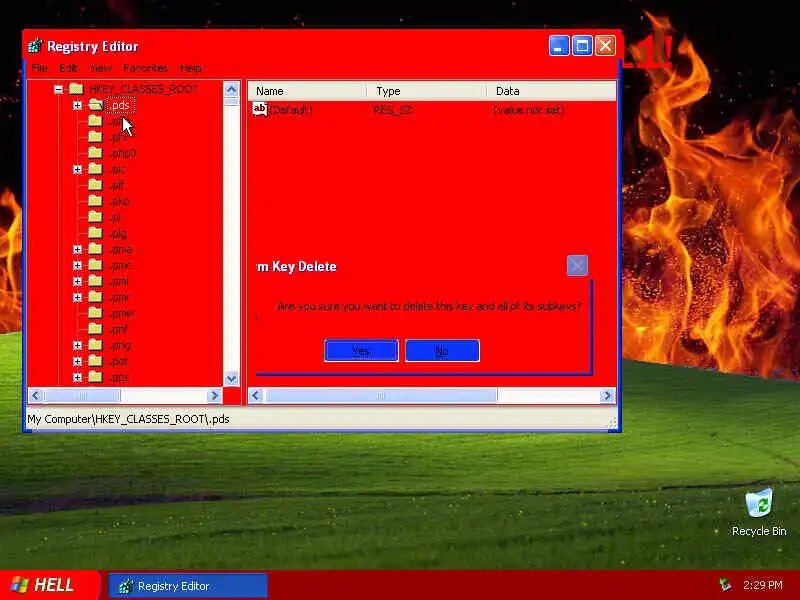Image resolution: width=800 pixels, height=600 pixels.
Task: Expand the .pma key
Action: [77, 249]
